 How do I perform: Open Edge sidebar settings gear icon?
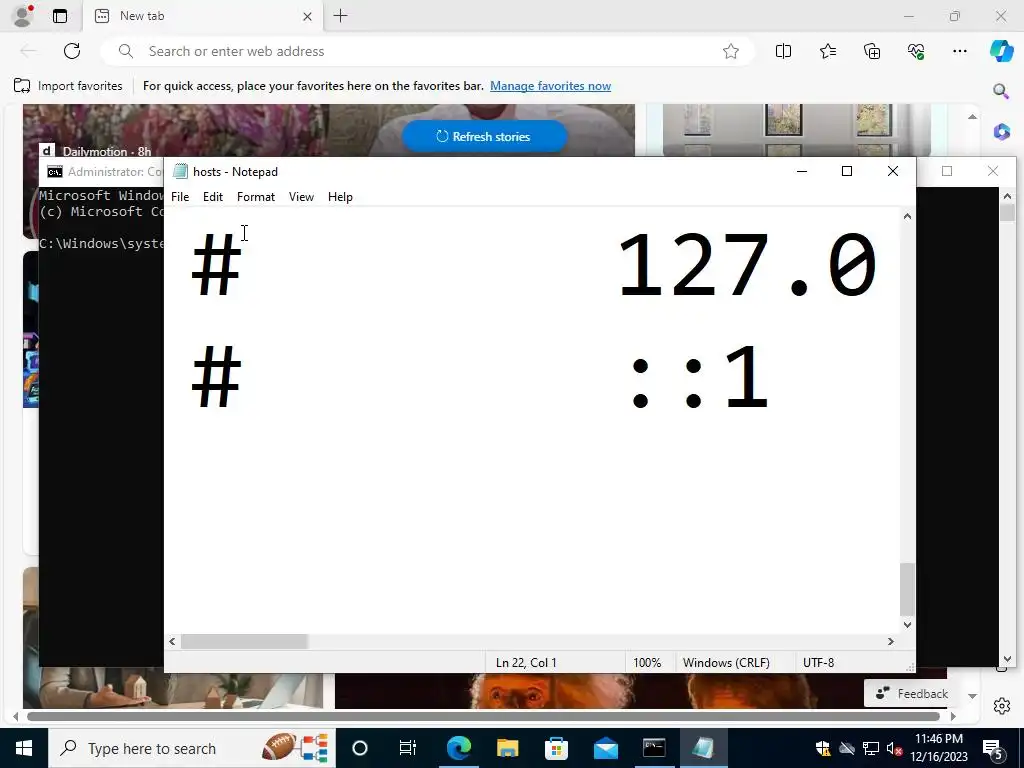pos(1001,705)
